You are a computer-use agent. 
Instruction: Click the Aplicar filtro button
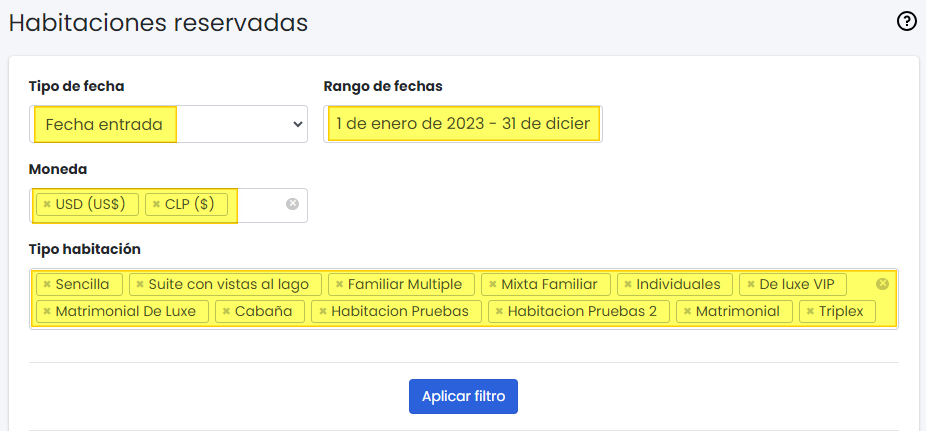[x=464, y=396]
